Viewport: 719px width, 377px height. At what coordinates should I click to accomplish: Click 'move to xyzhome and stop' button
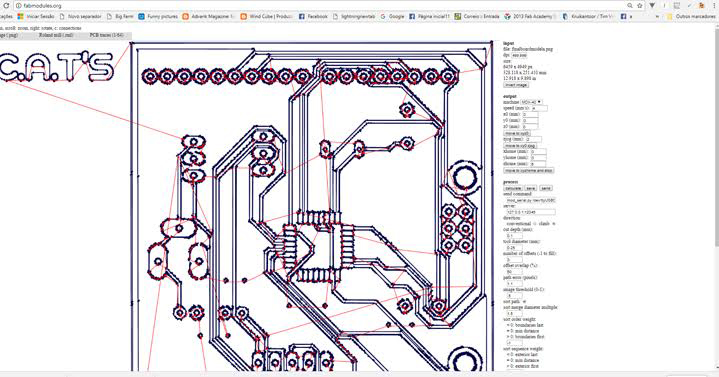pos(529,170)
